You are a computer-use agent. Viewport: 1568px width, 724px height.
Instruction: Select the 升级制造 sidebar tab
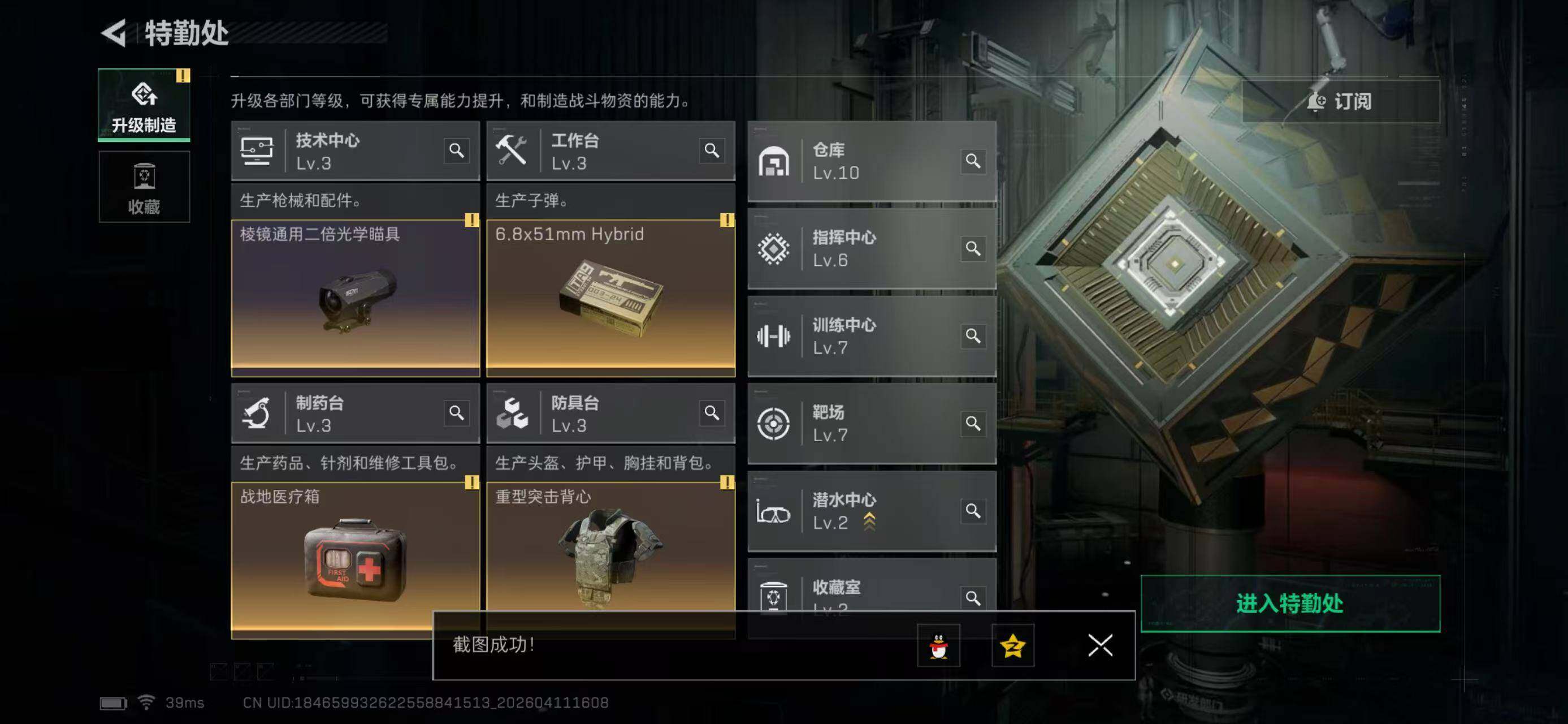[144, 105]
